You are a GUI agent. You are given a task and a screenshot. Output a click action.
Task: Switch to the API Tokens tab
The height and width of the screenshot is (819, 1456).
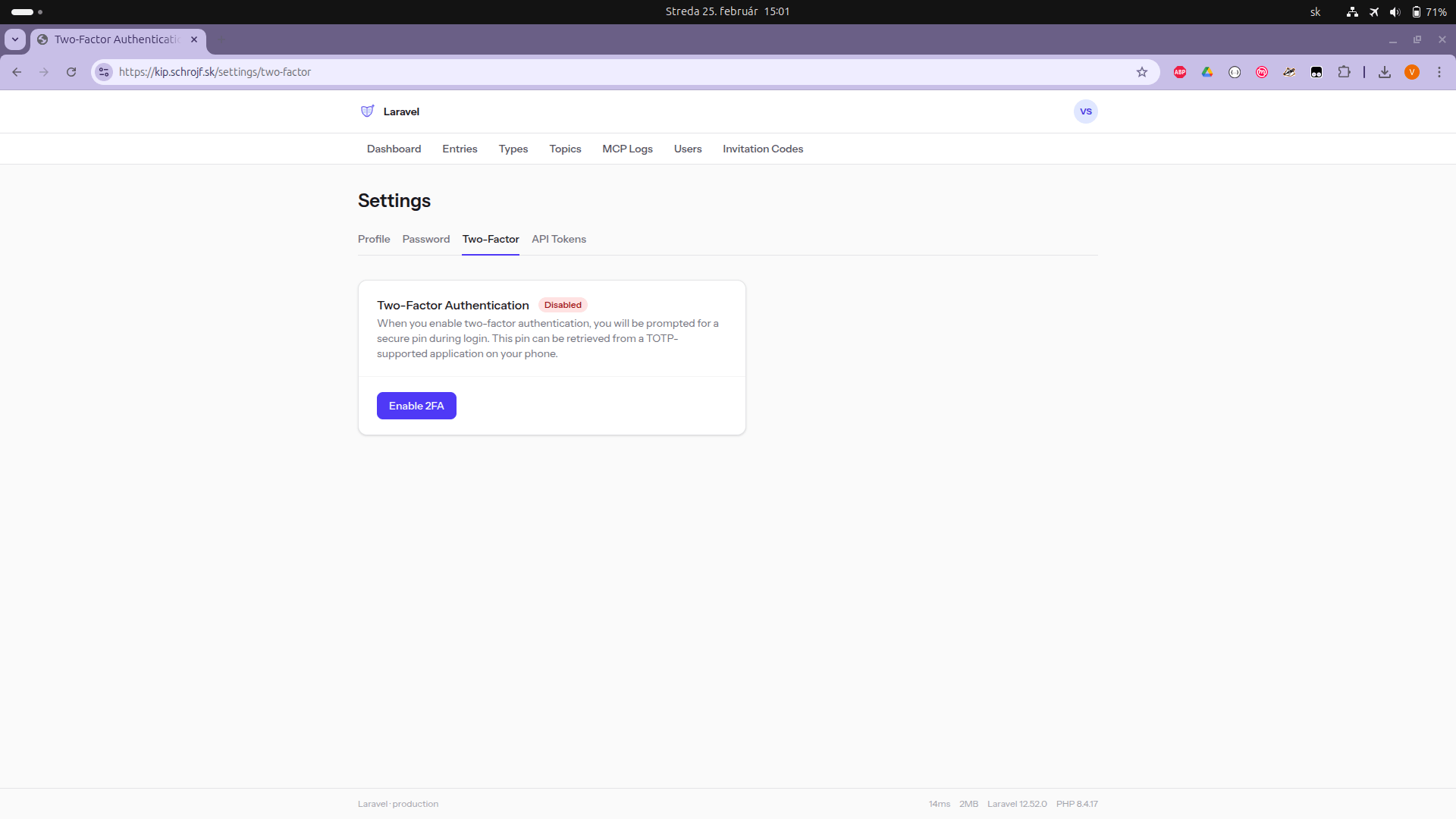[559, 240]
